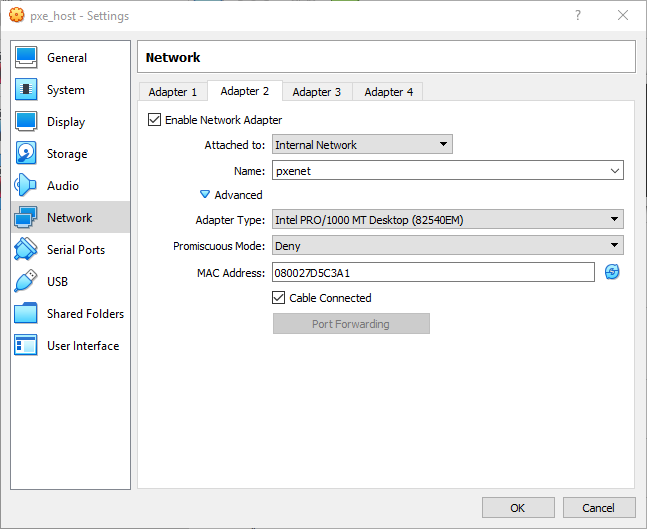
Task: Click the pxe_host - Settings title text
Action: click(80, 16)
